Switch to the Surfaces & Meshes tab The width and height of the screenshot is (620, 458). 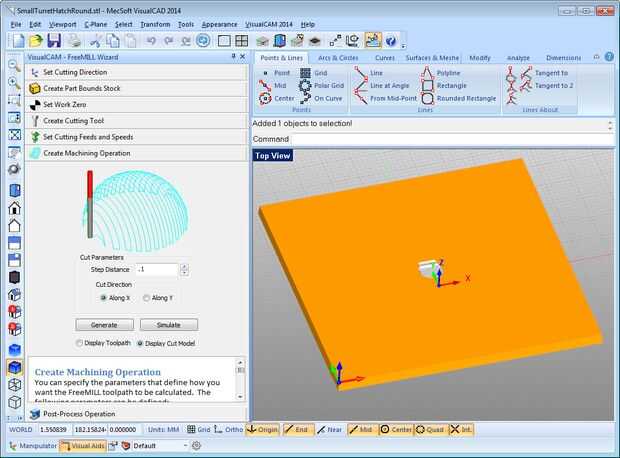click(x=432, y=58)
